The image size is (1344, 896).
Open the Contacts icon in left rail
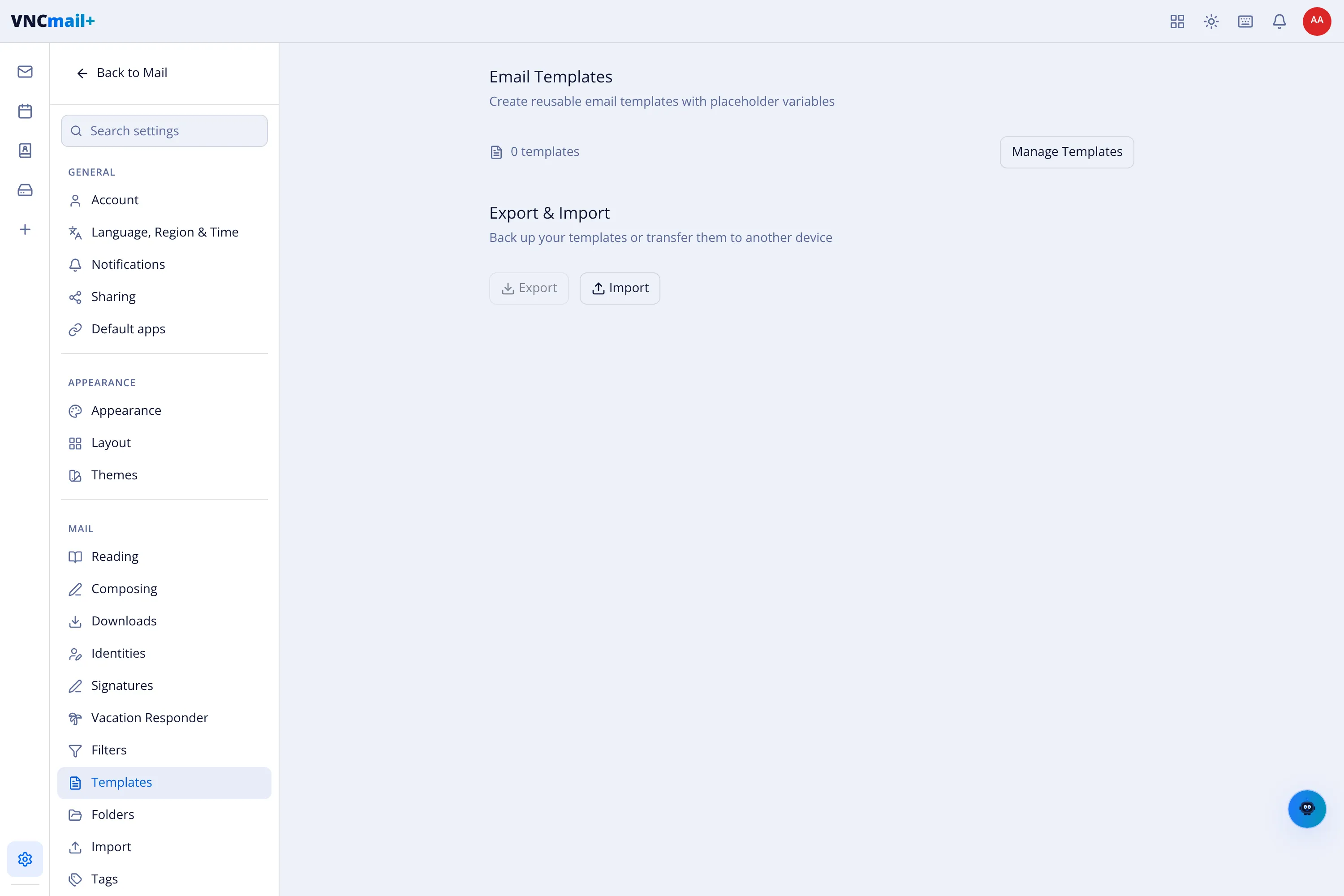[25, 151]
